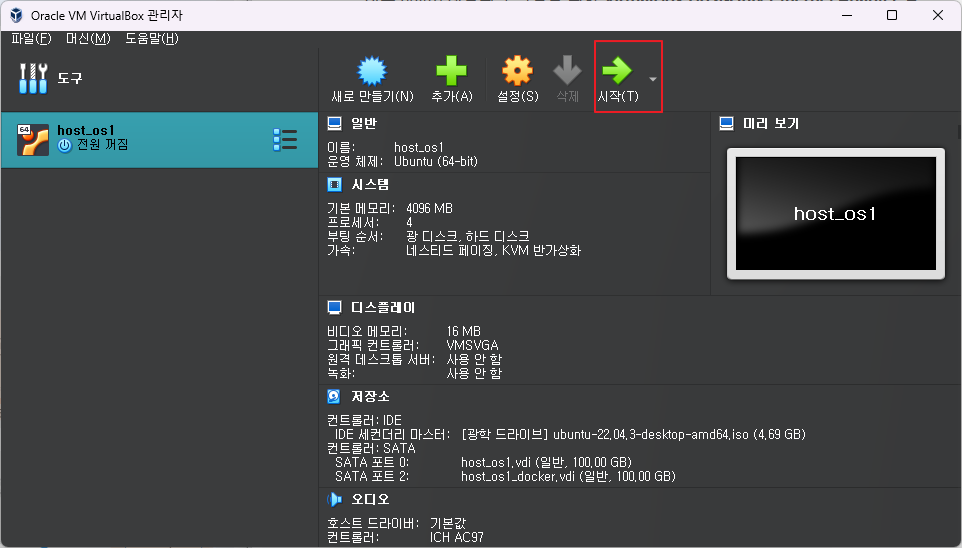
Task: Click the Storage (저장소) disk icon
Action: click(334, 396)
